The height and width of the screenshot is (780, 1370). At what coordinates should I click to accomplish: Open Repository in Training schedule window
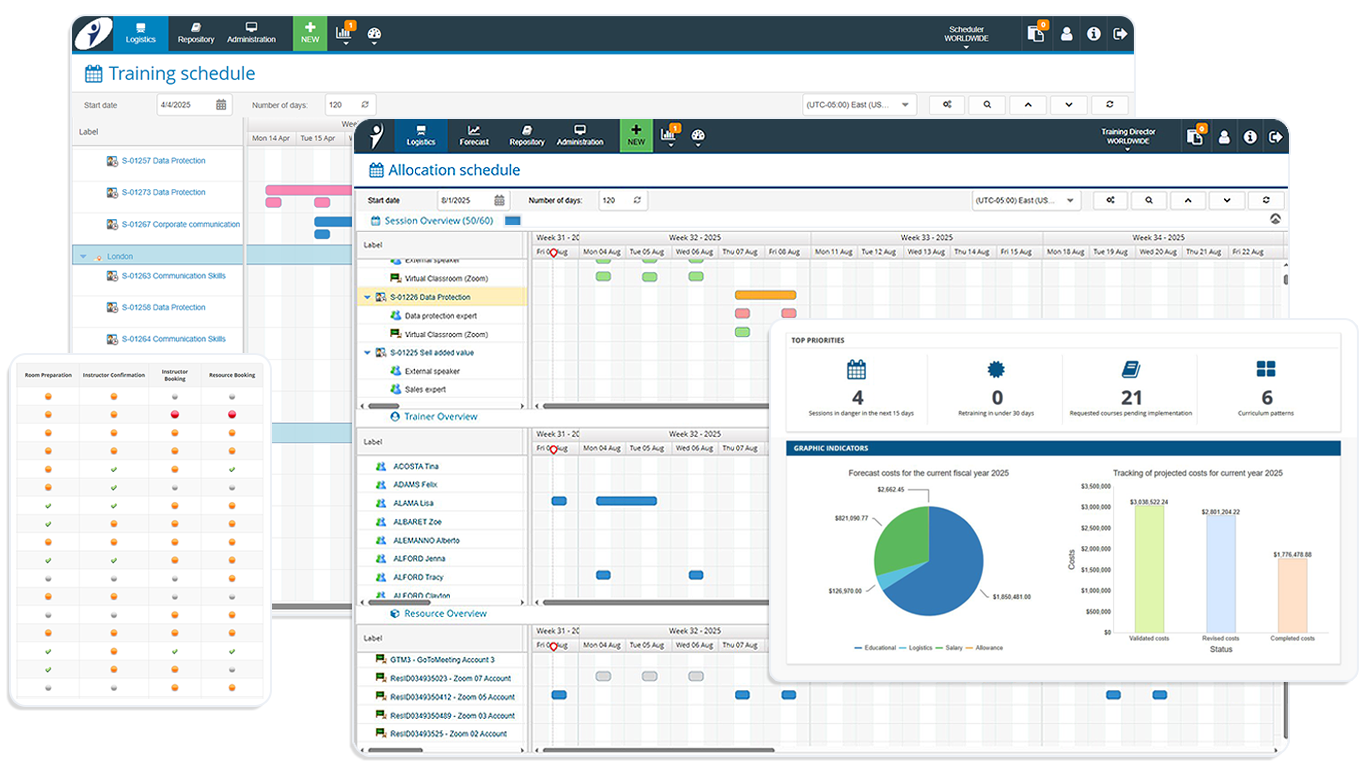coord(196,34)
